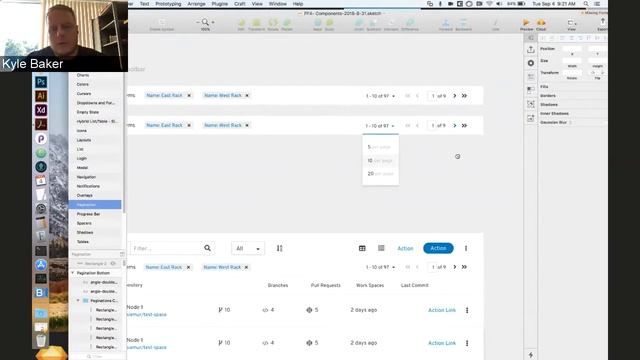The width and height of the screenshot is (640, 360).
Task: Open the App Store dock icon
Action: coord(41,264)
